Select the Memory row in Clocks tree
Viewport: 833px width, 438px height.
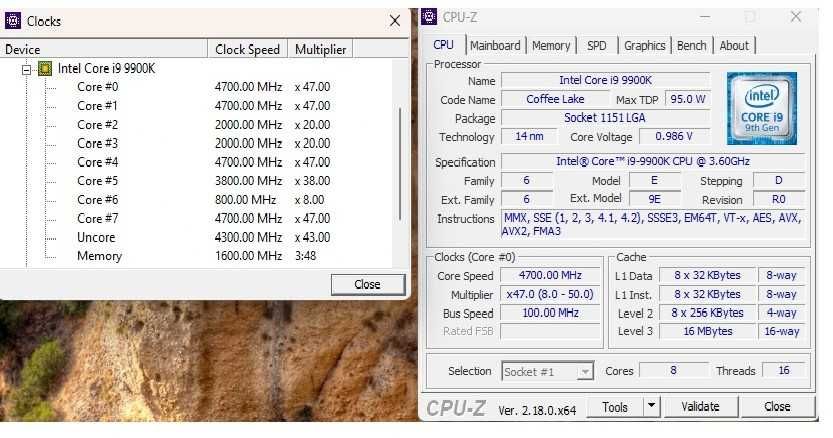point(99,256)
